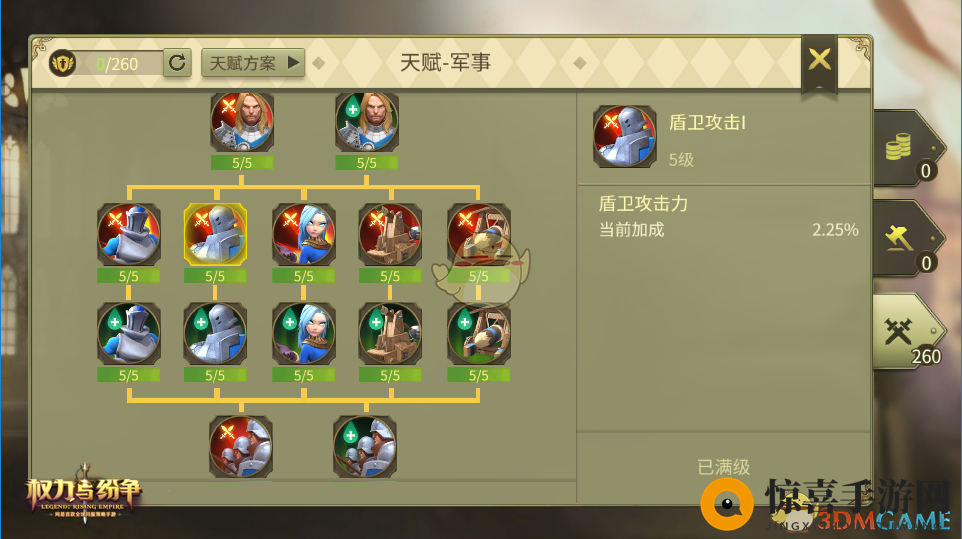Reset talent points with the refresh button
The width and height of the screenshot is (962, 539).
pos(177,63)
